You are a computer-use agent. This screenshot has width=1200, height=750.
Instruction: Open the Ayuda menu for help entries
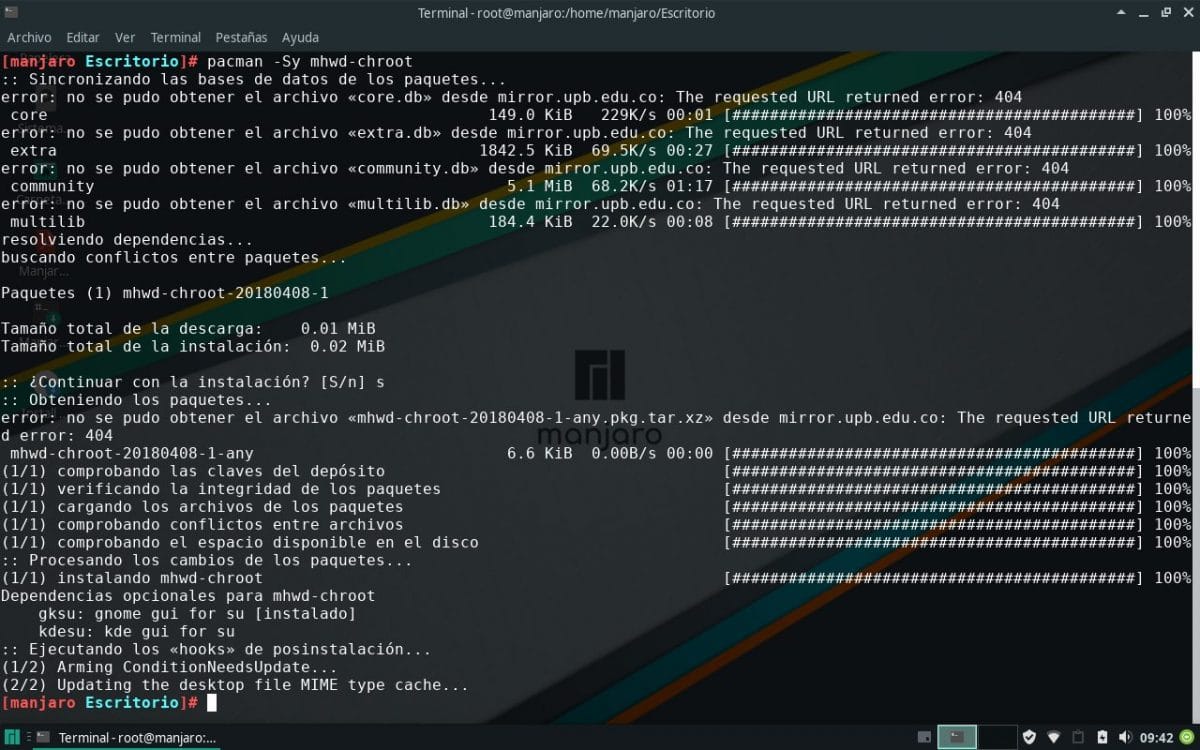coord(299,37)
